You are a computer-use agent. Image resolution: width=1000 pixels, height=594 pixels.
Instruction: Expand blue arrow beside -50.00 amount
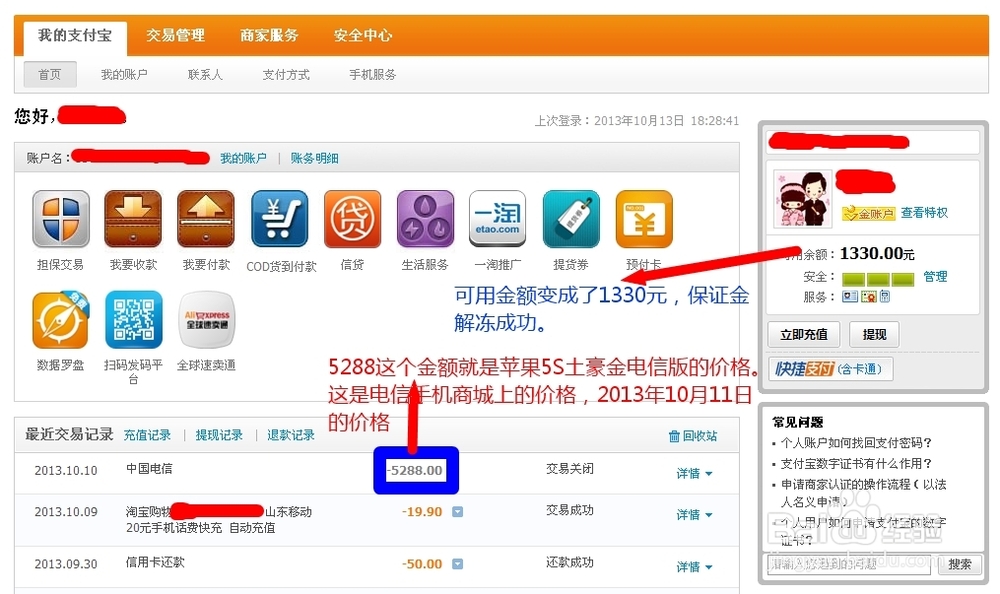point(457,564)
